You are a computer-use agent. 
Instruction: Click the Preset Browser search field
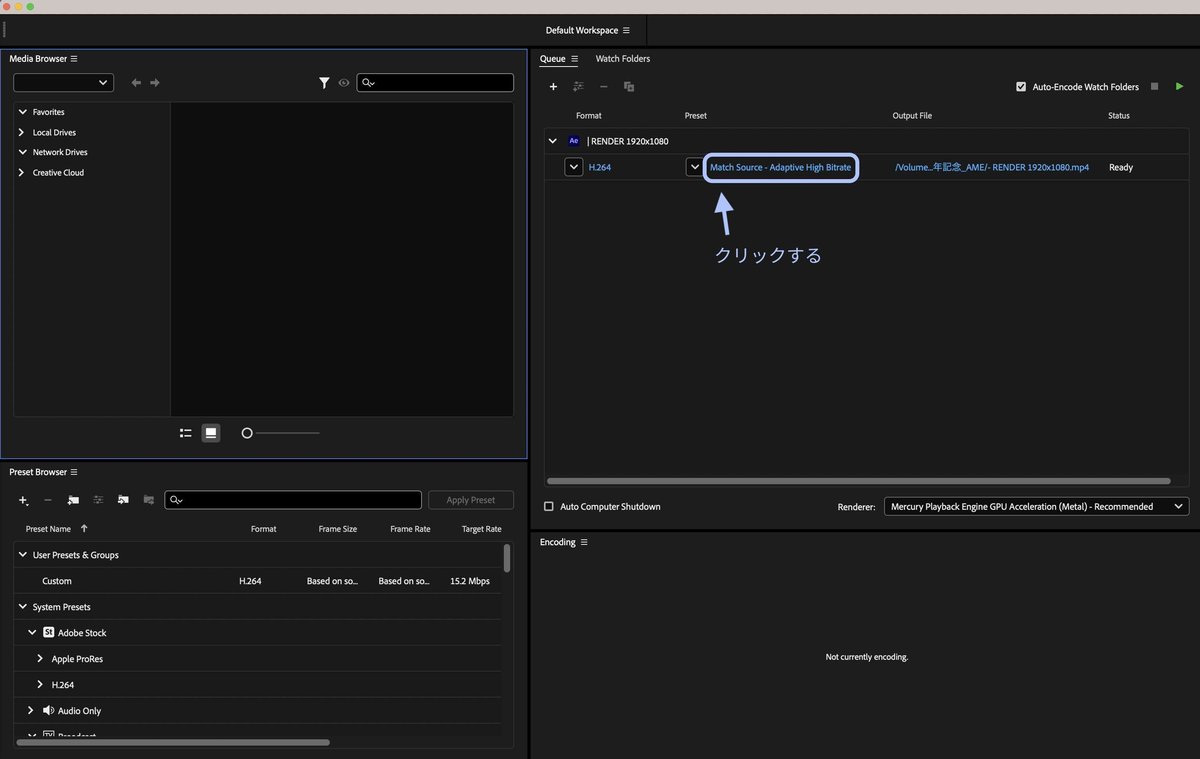292,499
